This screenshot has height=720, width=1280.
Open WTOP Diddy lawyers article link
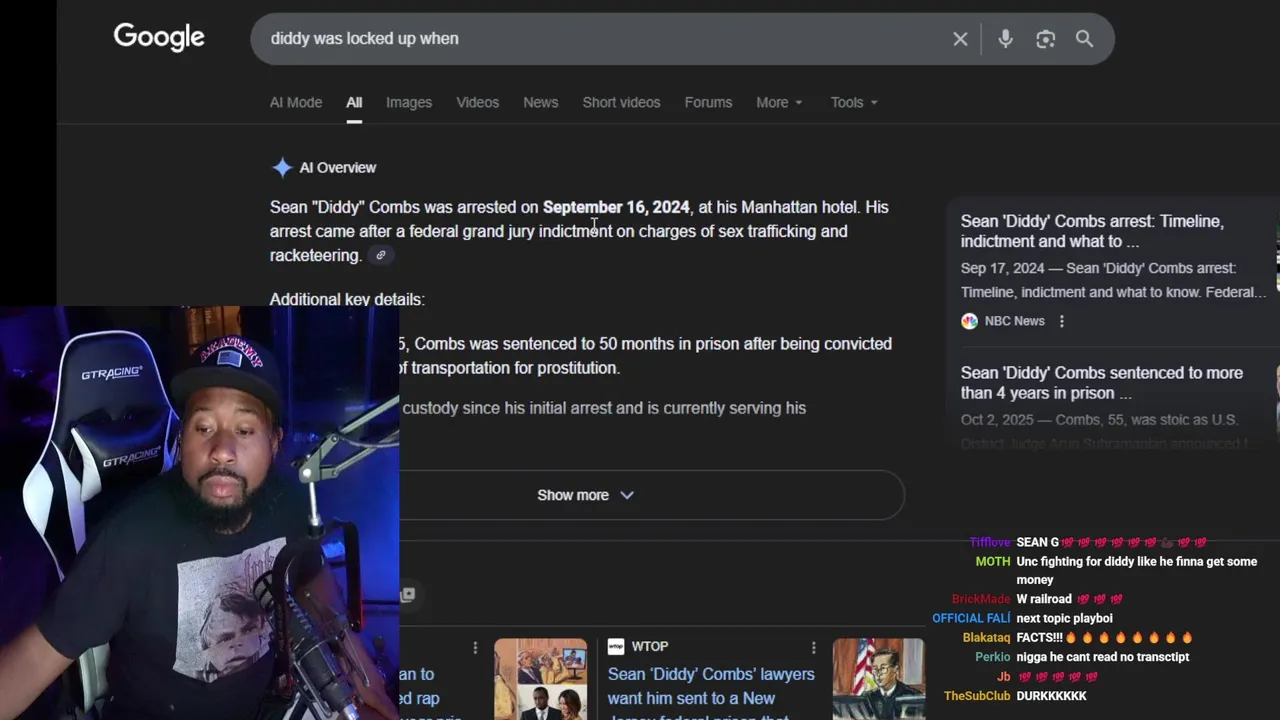pyautogui.click(x=711, y=690)
